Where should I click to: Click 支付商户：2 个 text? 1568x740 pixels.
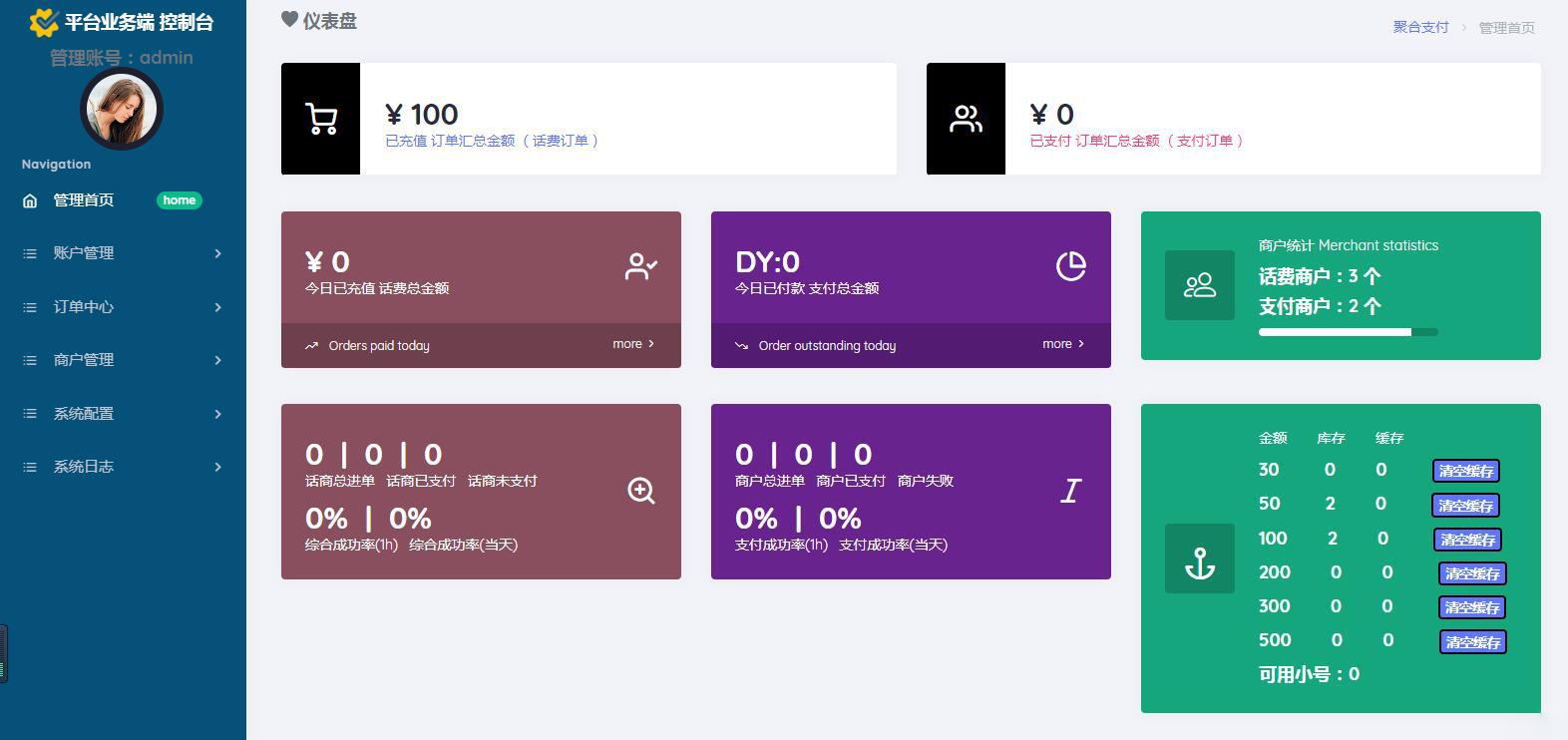[1320, 306]
